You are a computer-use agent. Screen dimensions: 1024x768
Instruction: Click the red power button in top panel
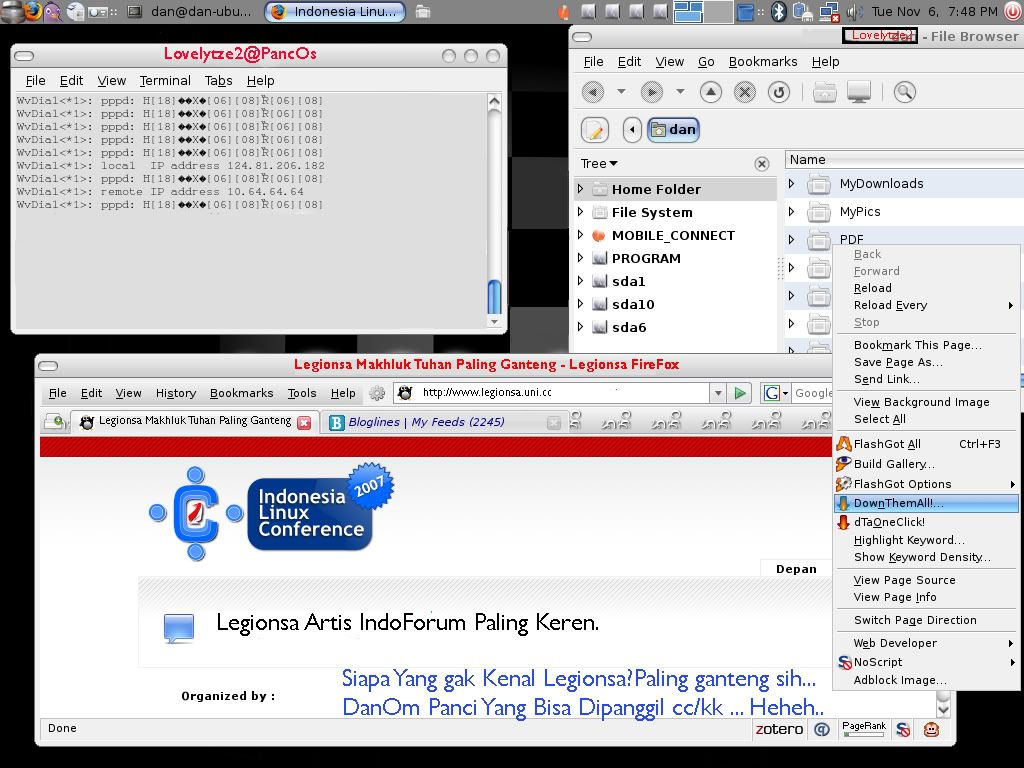click(1012, 11)
